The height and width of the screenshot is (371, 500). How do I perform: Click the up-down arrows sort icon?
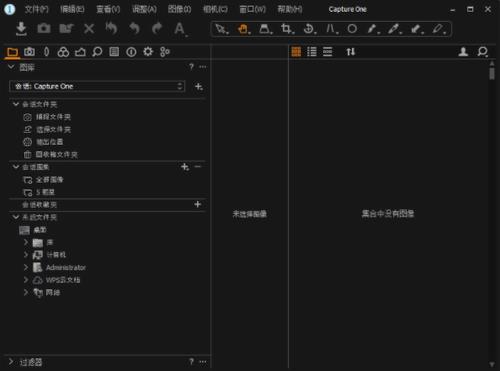click(351, 52)
